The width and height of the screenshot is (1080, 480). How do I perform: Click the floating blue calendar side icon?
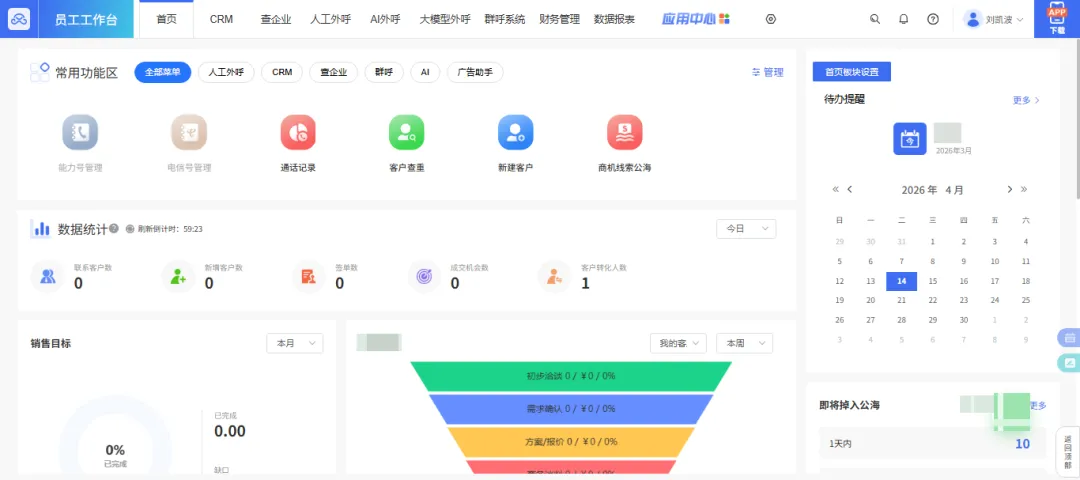click(x=1070, y=337)
